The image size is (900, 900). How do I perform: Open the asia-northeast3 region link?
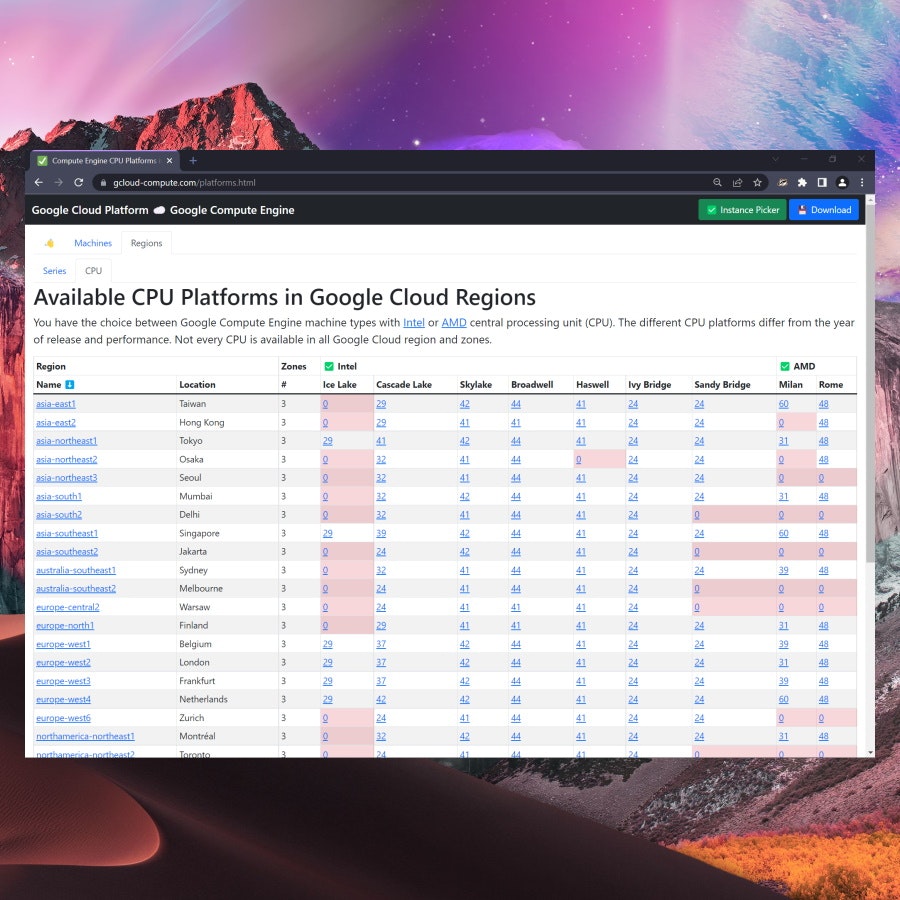[67, 478]
